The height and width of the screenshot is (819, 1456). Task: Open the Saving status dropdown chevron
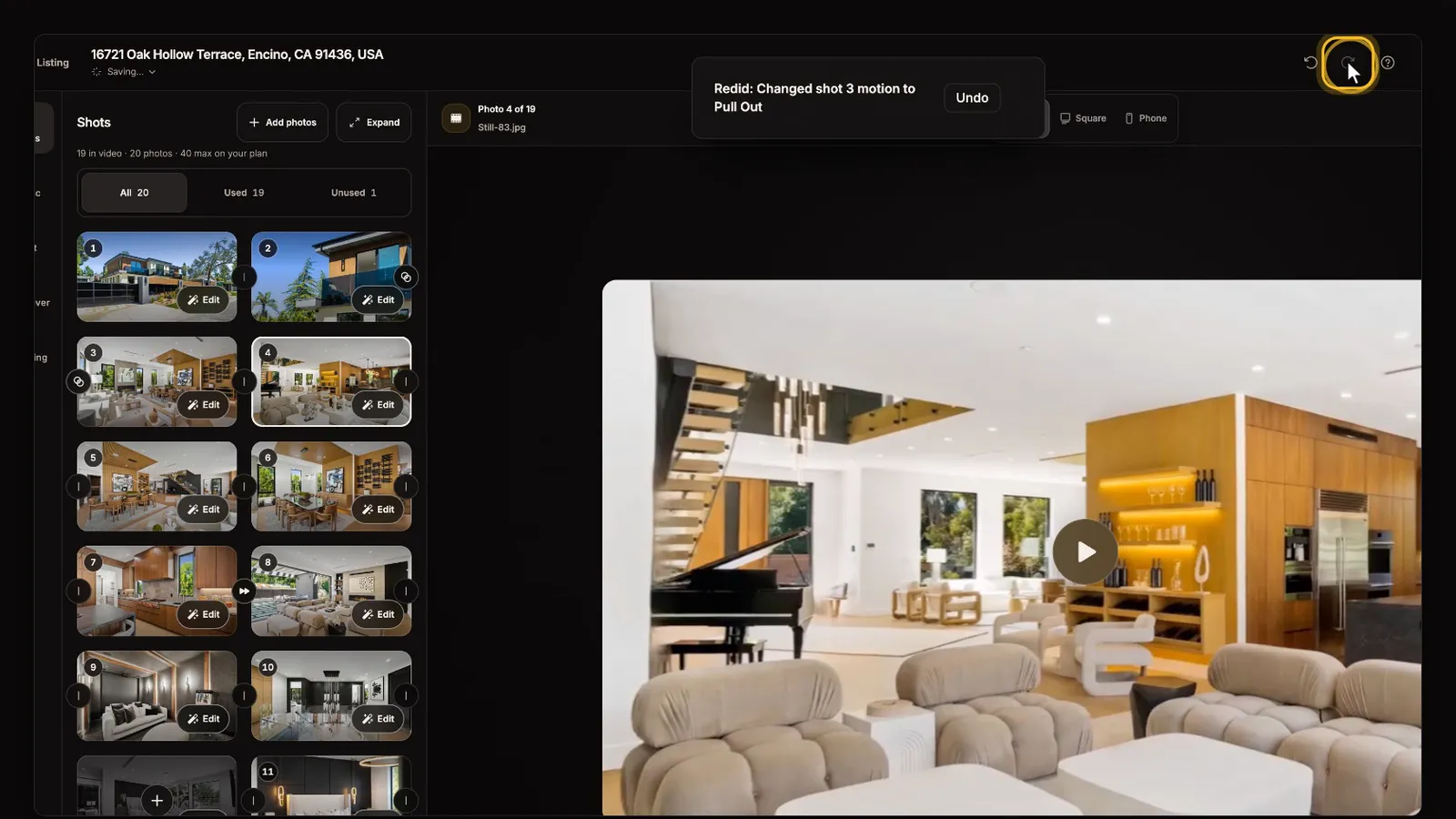152,72
